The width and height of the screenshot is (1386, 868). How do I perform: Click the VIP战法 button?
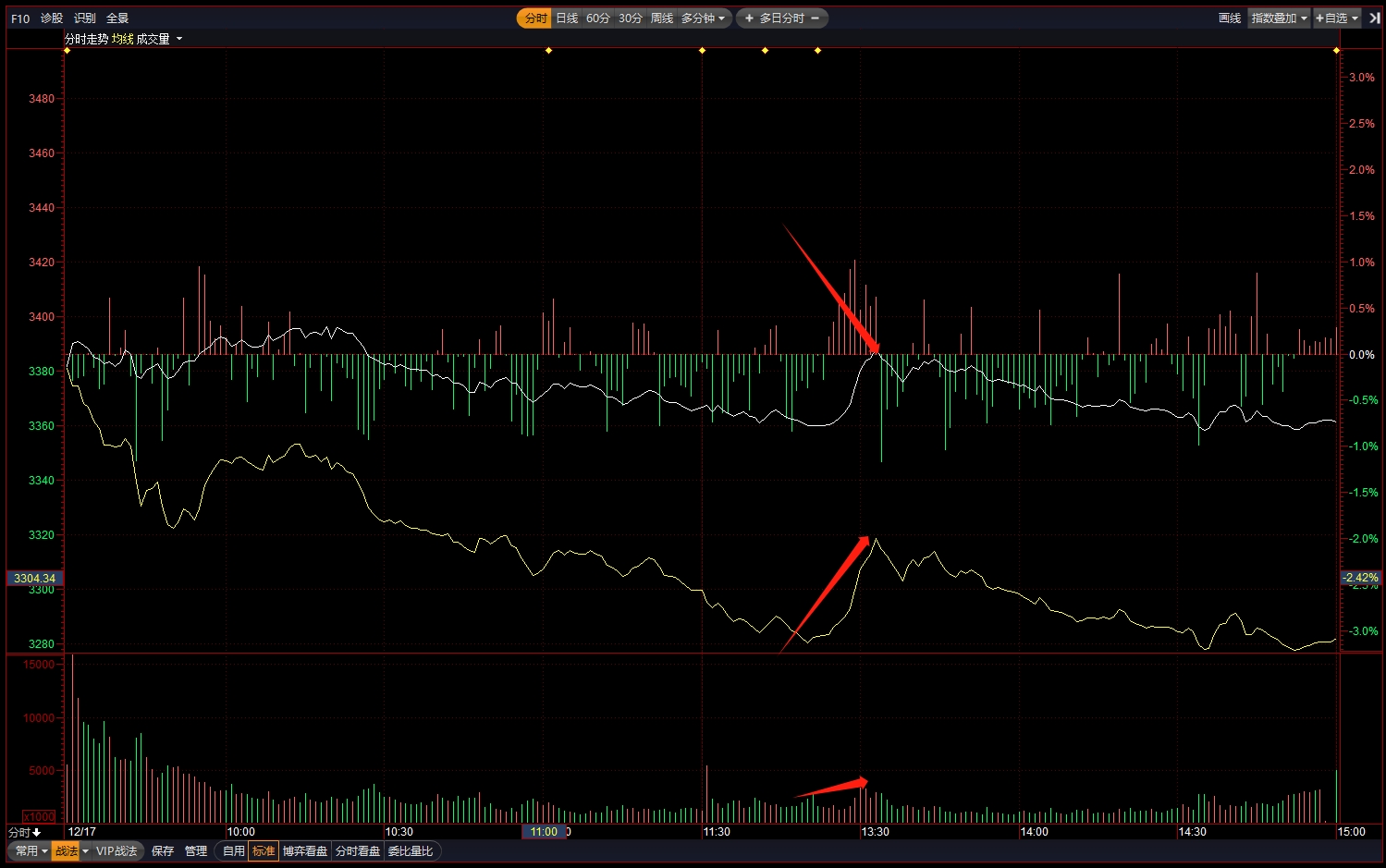tap(117, 851)
